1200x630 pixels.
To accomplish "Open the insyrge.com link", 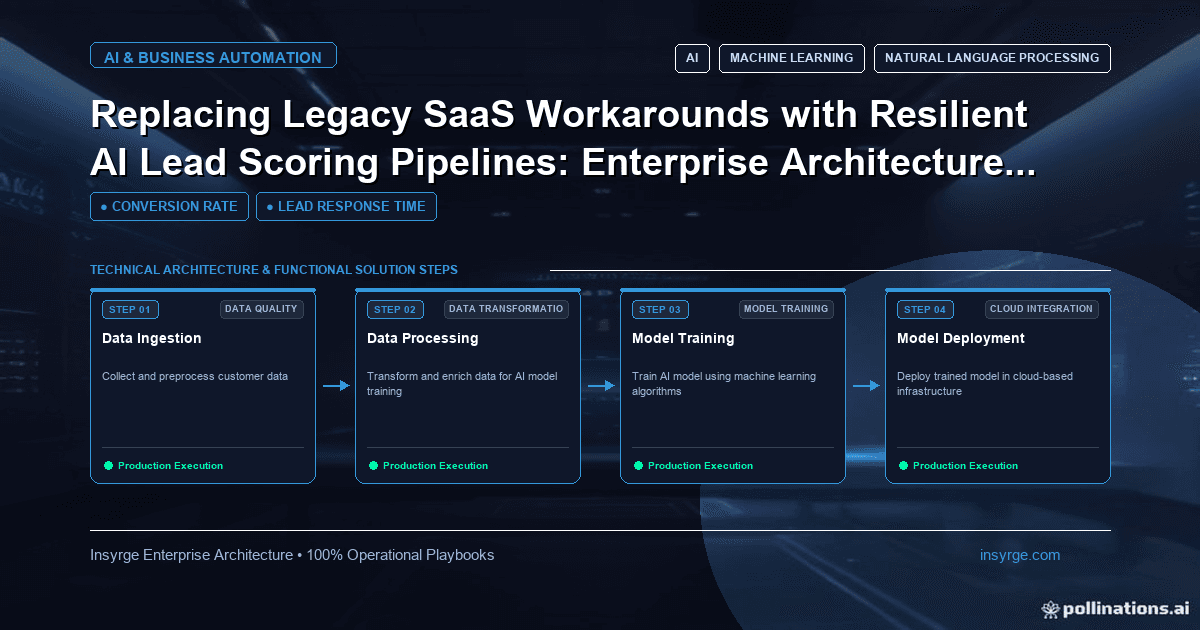I will click(x=1020, y=555).
